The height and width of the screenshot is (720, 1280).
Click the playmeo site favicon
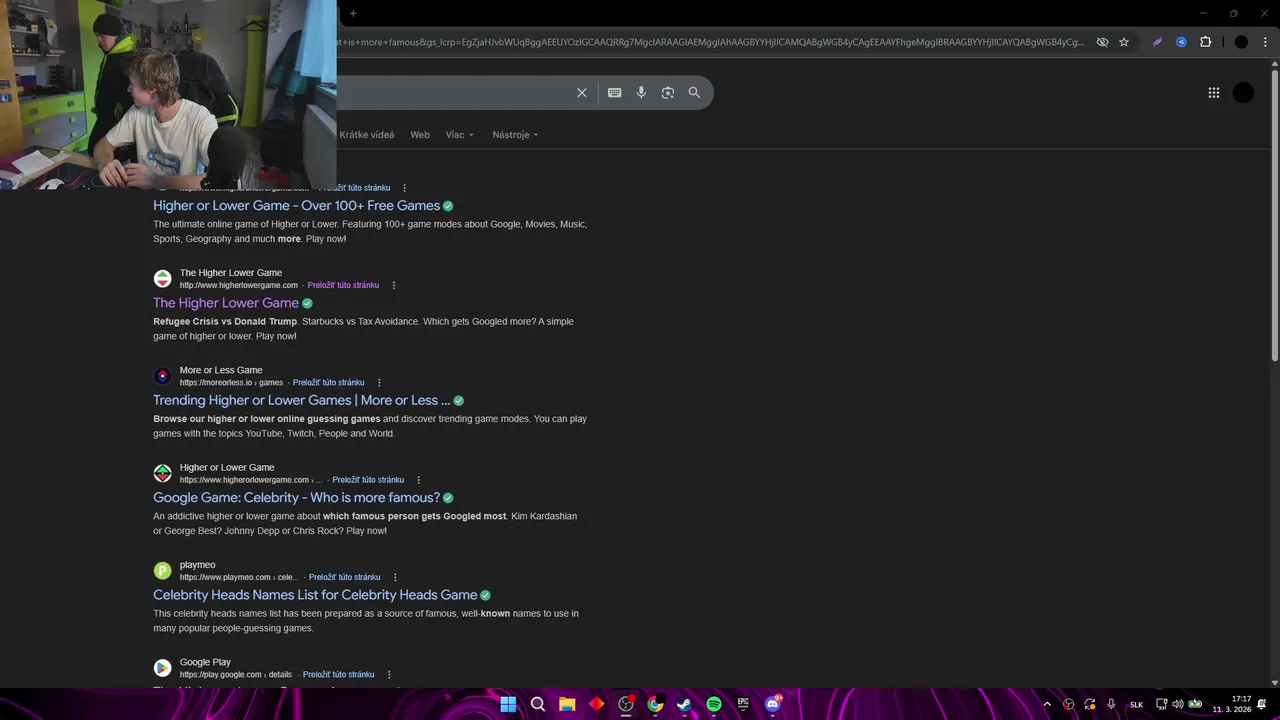[162, 571]
